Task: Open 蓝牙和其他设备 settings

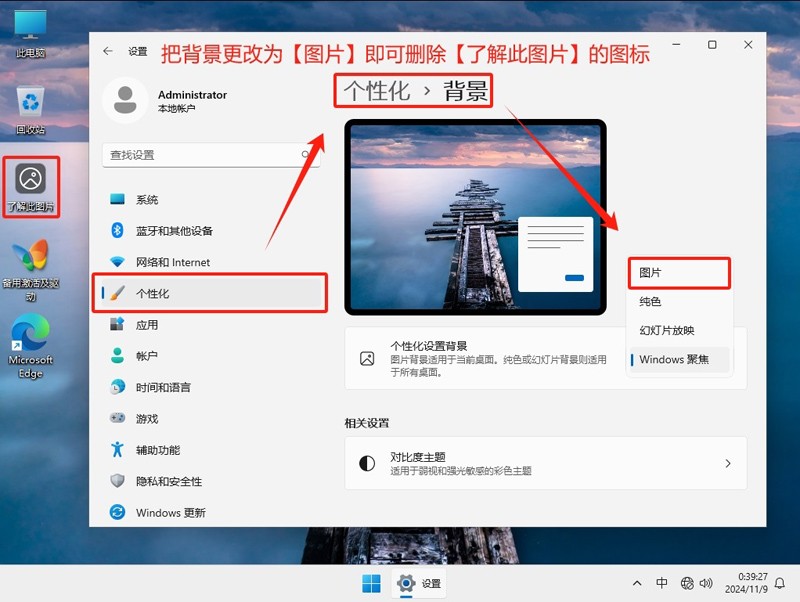Action: pyautogui.click(x=174, y=231)
